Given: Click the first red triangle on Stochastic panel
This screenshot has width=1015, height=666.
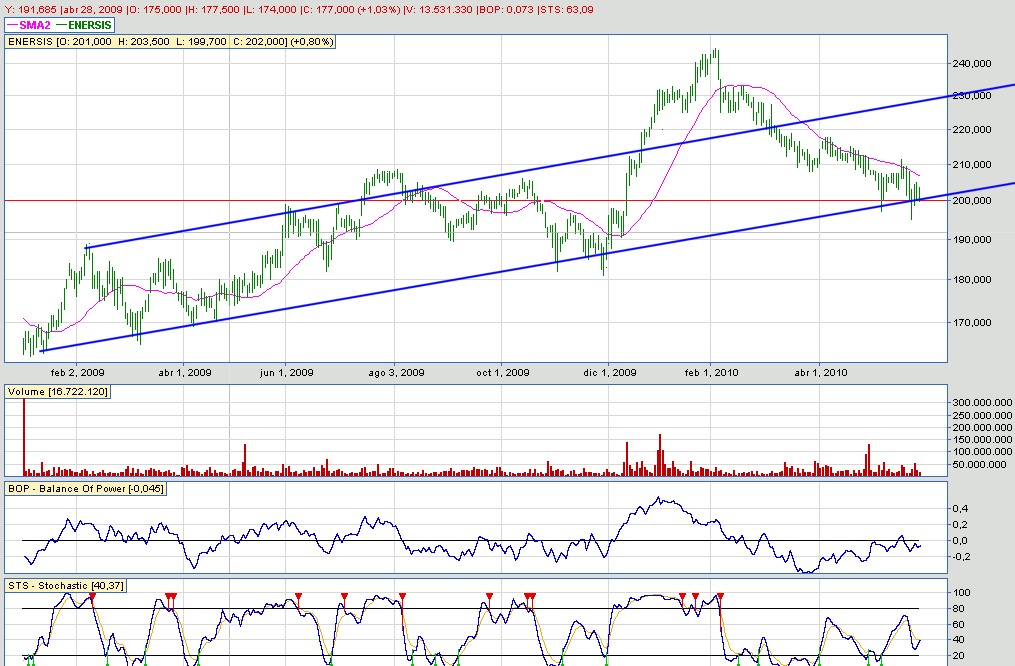Looking at the screenshot, I should [x=93, y=596].
